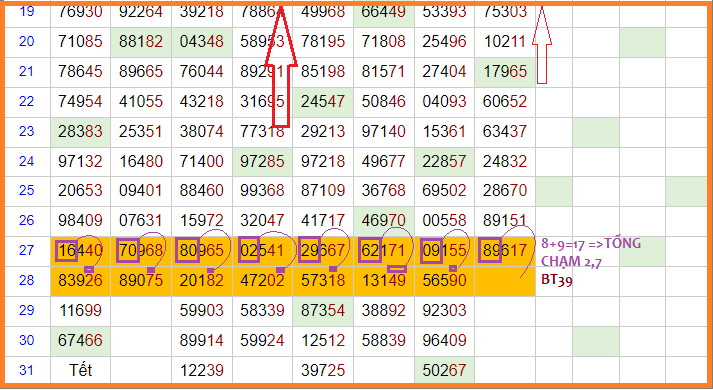Select cell 85198
The height and width of the screenshot is (390, 713).
pos(323,72)
